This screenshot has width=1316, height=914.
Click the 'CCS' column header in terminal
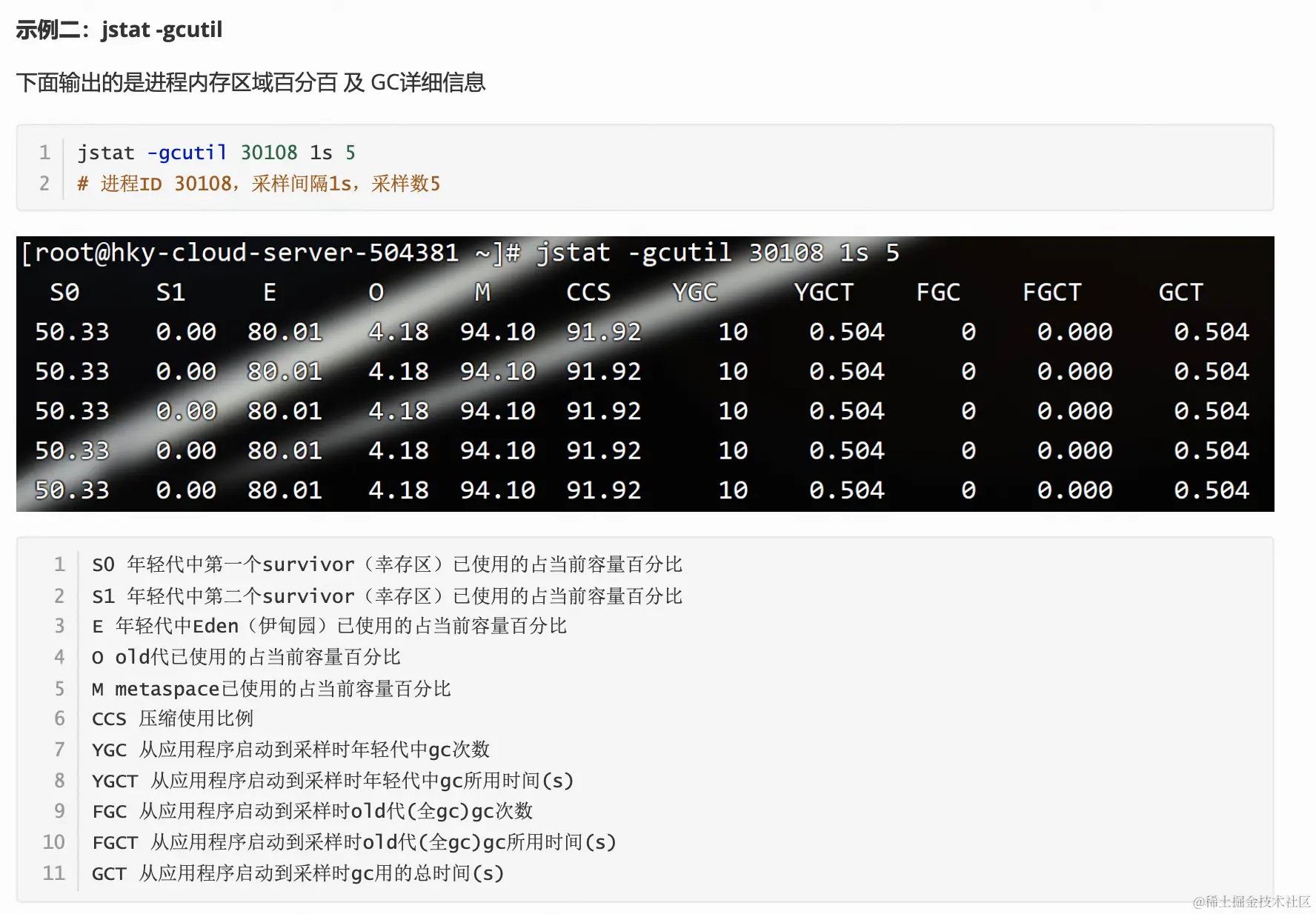point(588,293)
